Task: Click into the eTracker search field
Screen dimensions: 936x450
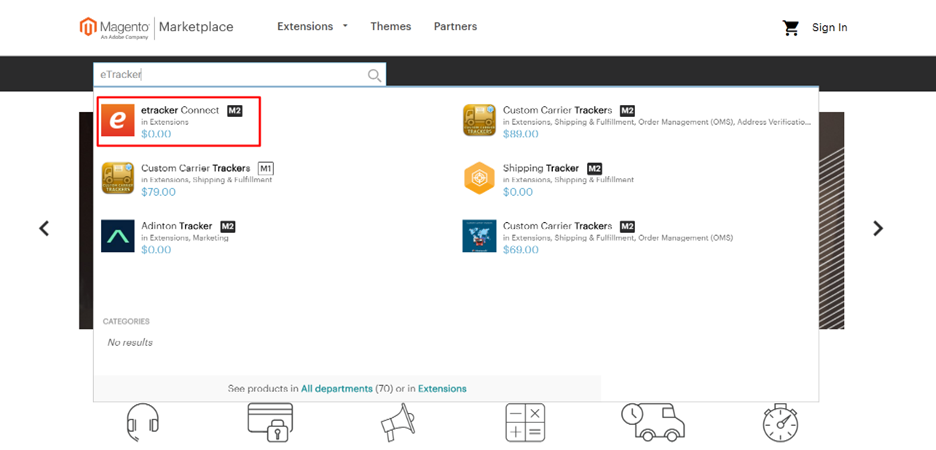Action: point(239,75)
